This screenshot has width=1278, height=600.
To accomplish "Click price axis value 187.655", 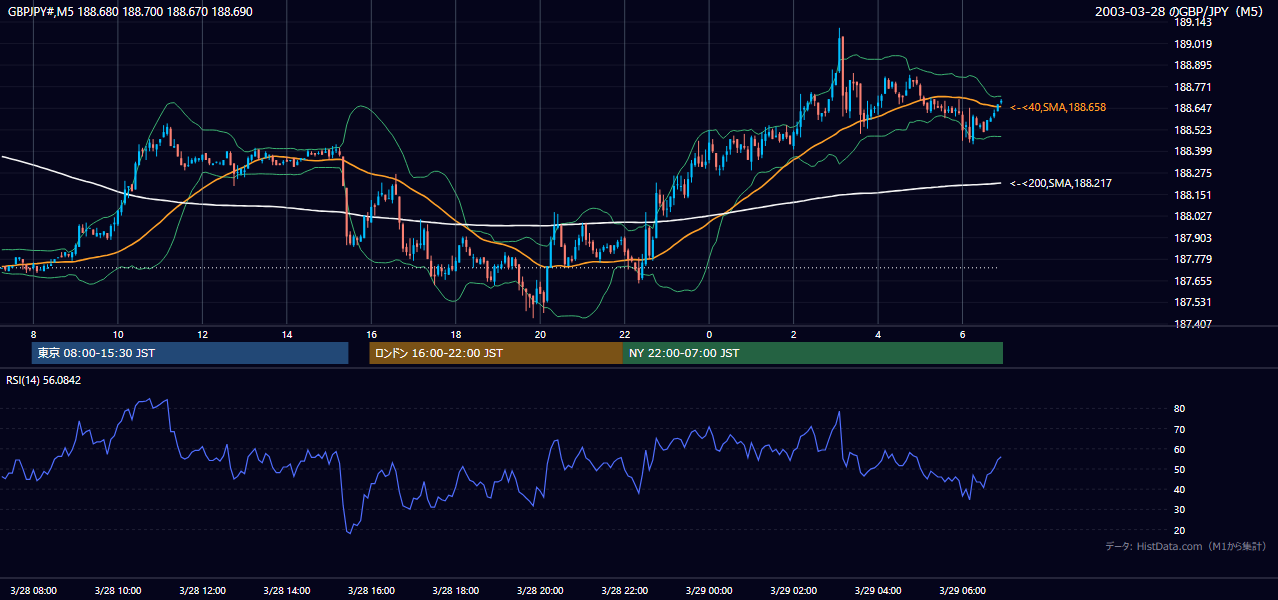I will coord(1193,281).
